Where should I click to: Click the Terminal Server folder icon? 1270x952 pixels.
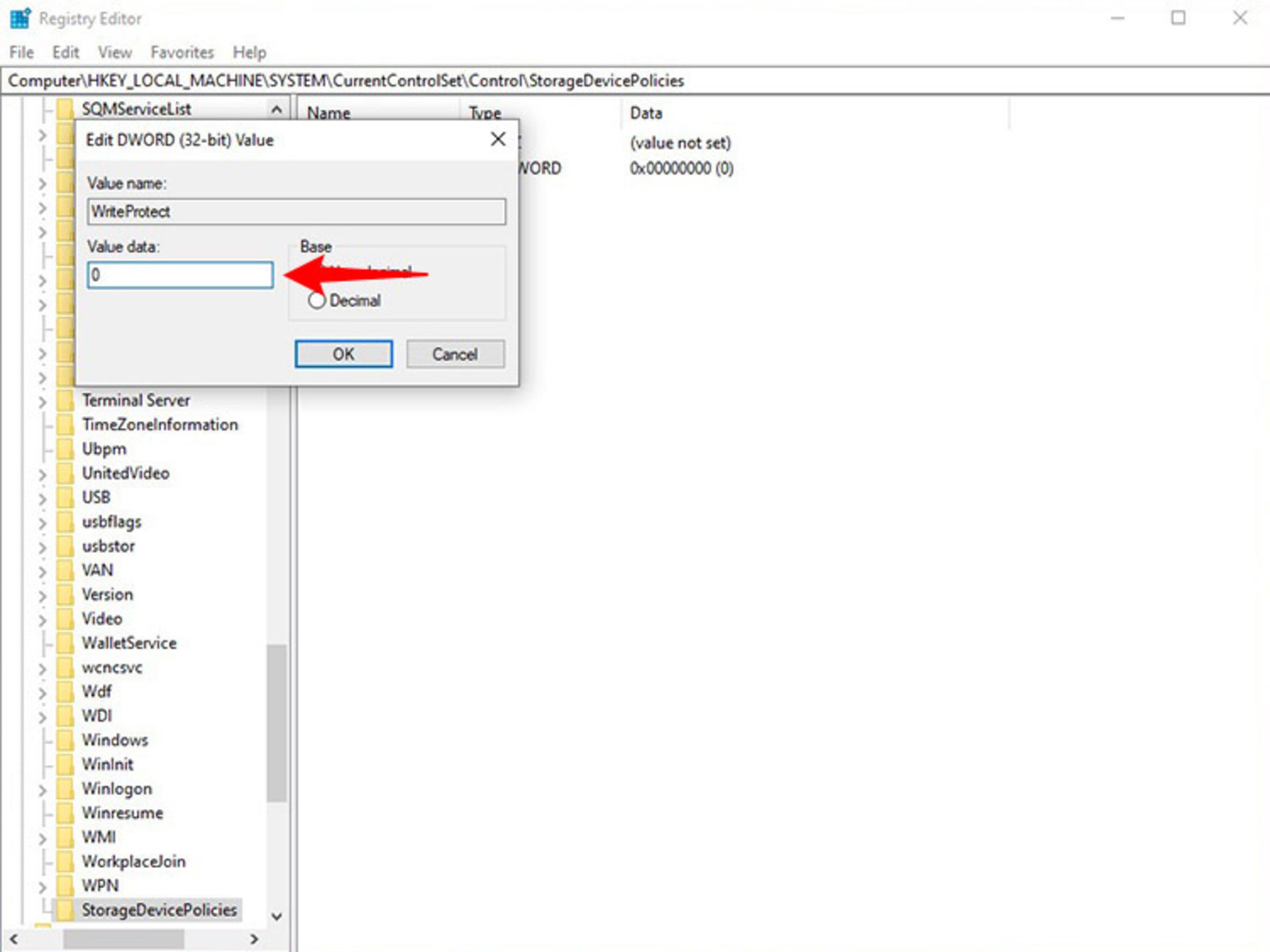(65, 400)
